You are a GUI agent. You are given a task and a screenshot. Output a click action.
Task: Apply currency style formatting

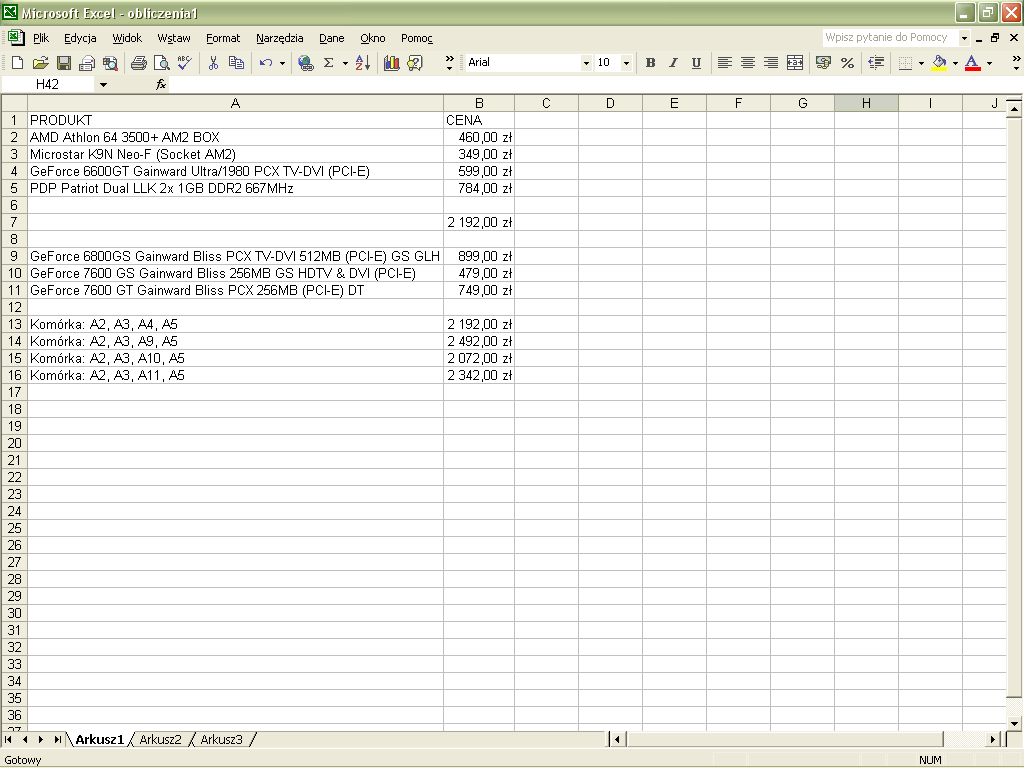tap(824, 63)
